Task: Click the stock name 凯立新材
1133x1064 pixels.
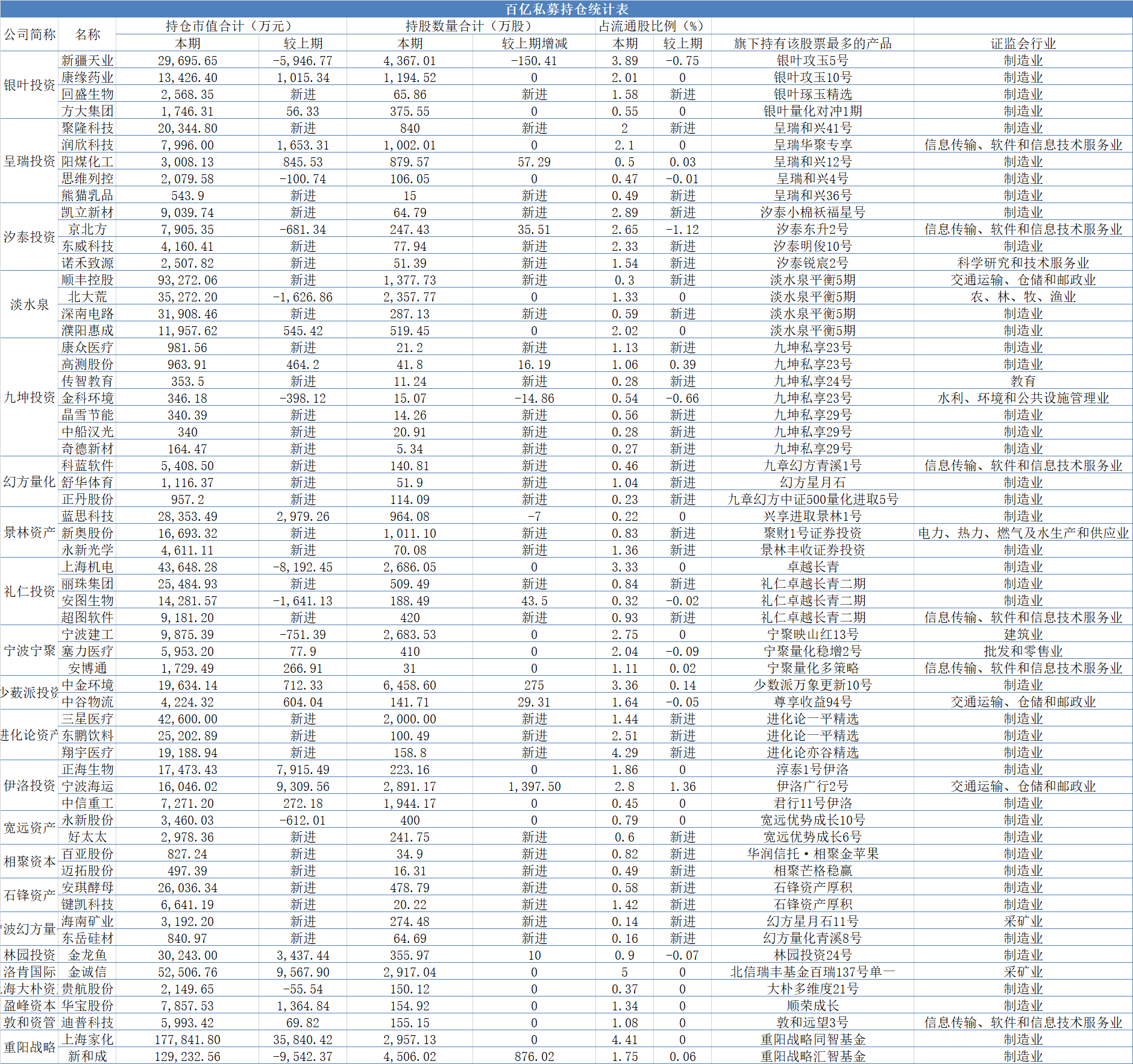Action: click(x=87, y=212)
